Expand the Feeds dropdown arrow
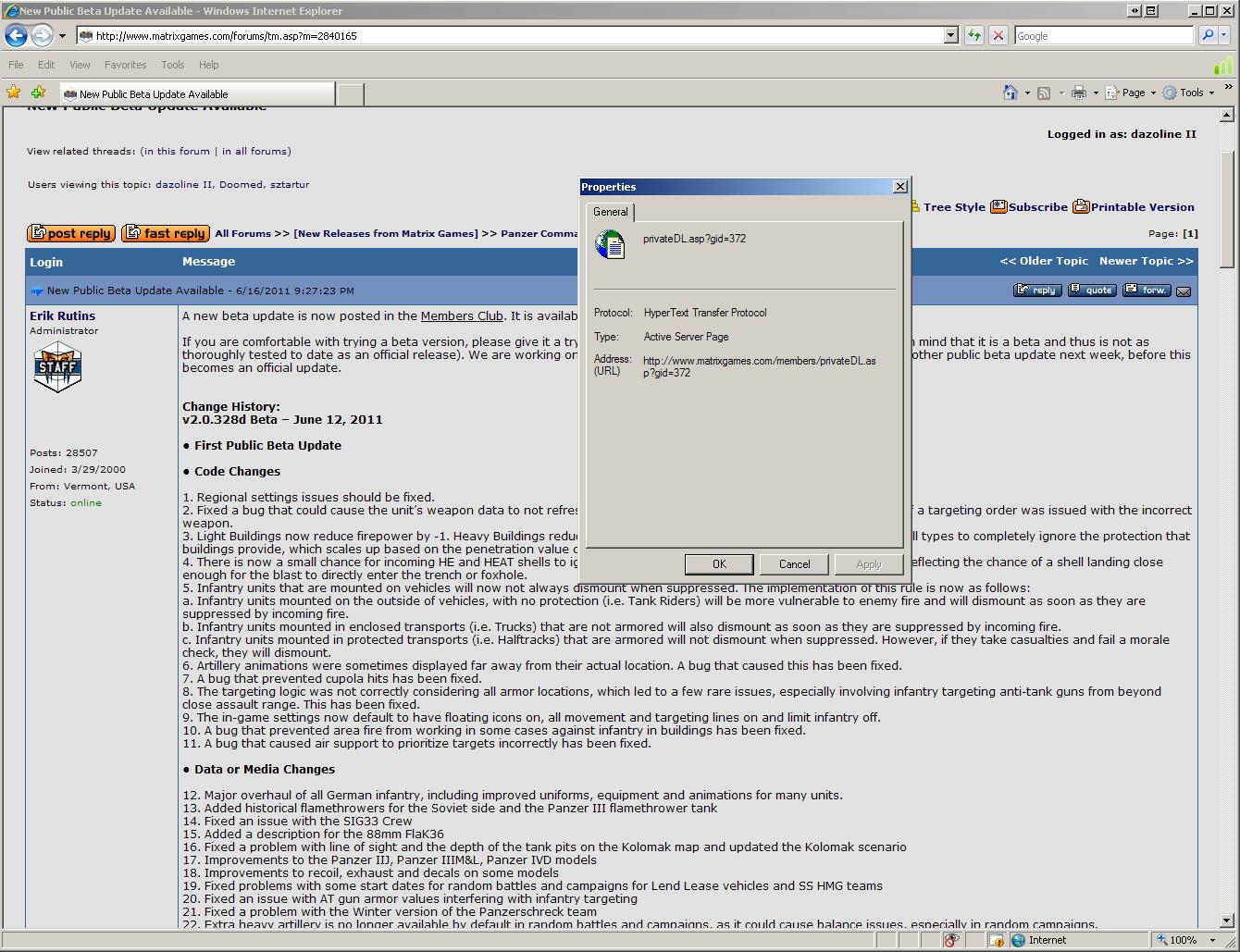 (x=1060, y=93)
